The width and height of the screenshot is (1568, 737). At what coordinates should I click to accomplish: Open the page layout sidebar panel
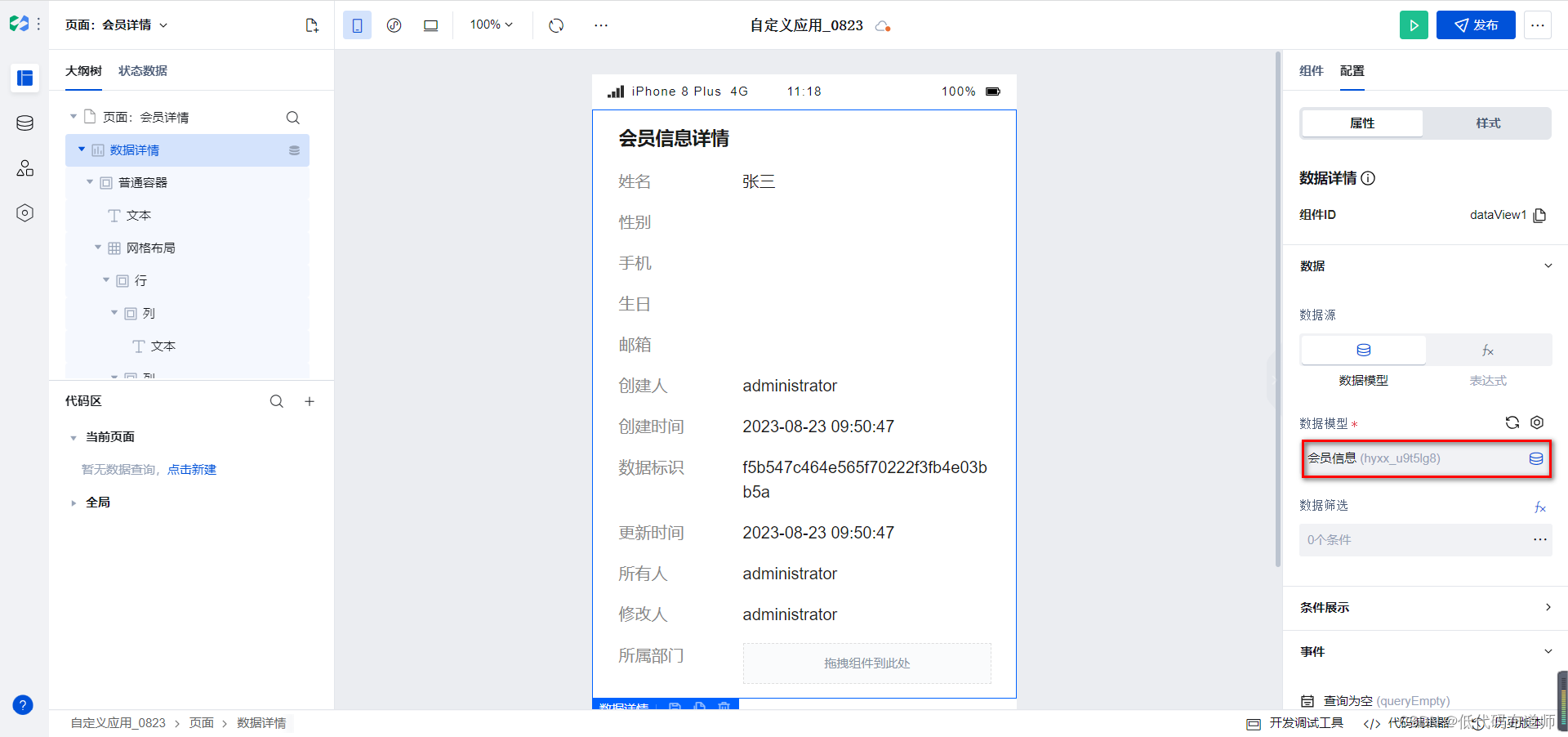(25, 78)
